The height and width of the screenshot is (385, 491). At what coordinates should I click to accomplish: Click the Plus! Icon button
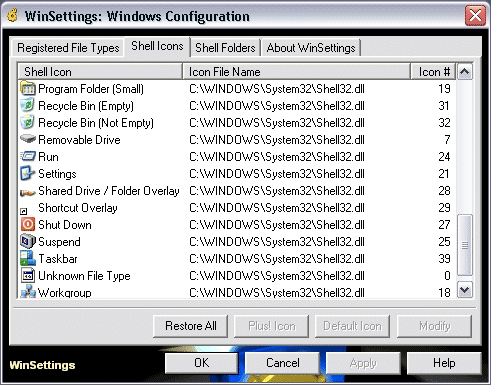coord(272,326)
